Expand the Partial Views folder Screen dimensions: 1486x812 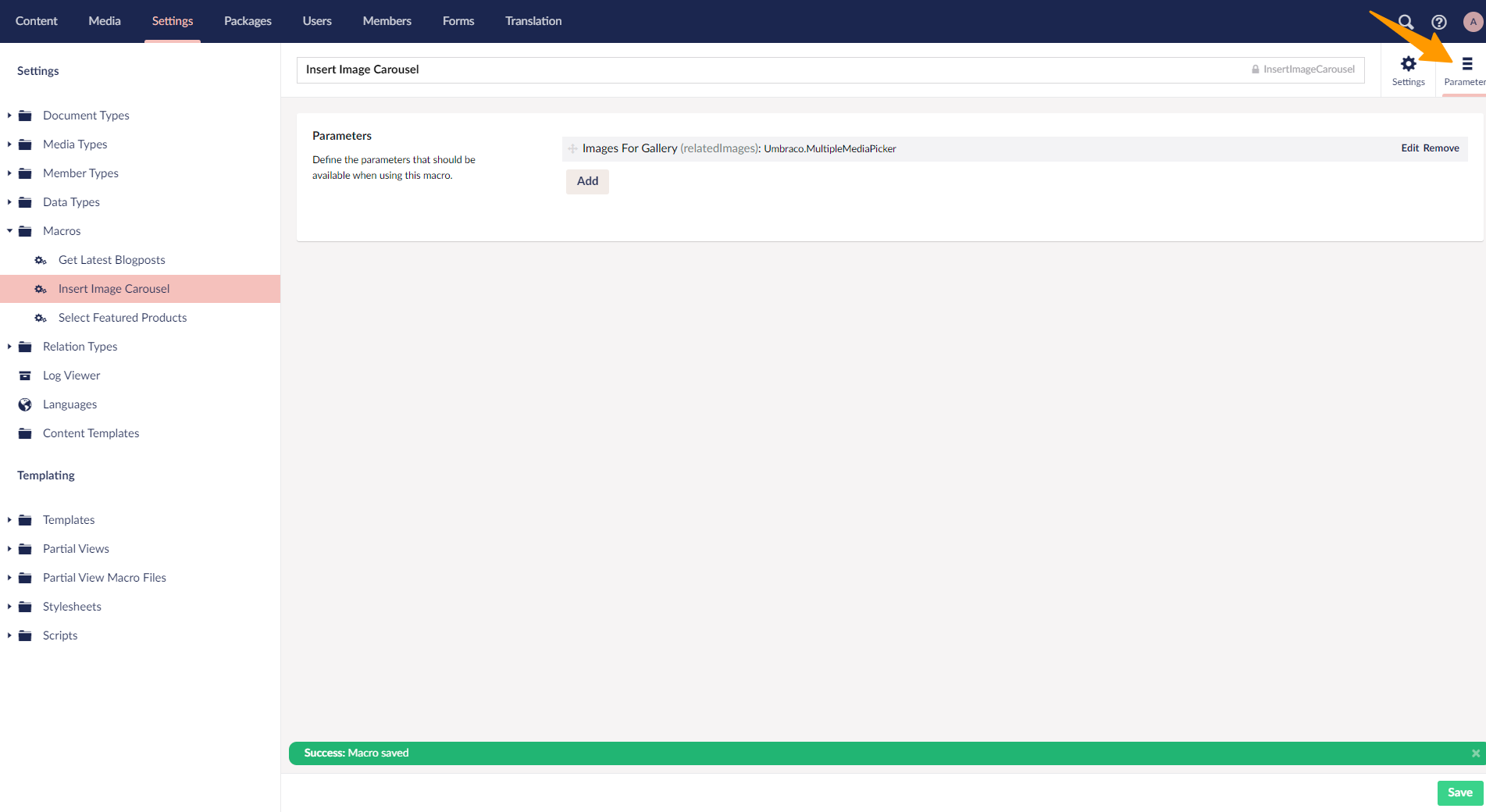click(9, 549)
